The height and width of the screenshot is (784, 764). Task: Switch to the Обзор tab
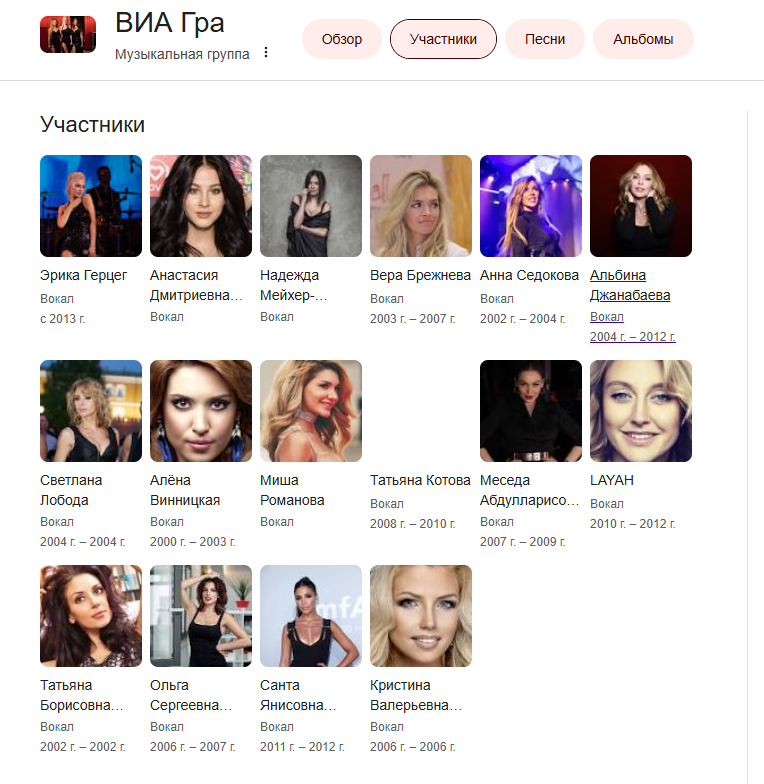pyautogui.click(x=342, y=39)
